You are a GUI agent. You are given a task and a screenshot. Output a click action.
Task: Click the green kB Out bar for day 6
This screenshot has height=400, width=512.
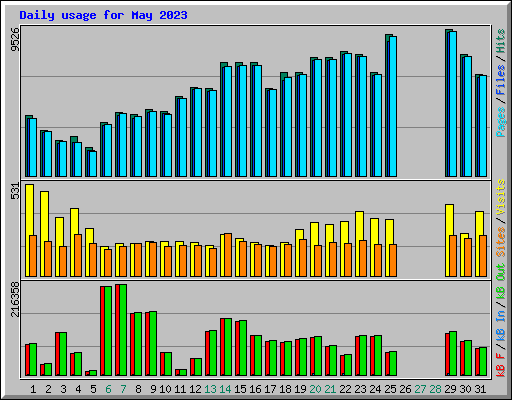click(108, 331)
